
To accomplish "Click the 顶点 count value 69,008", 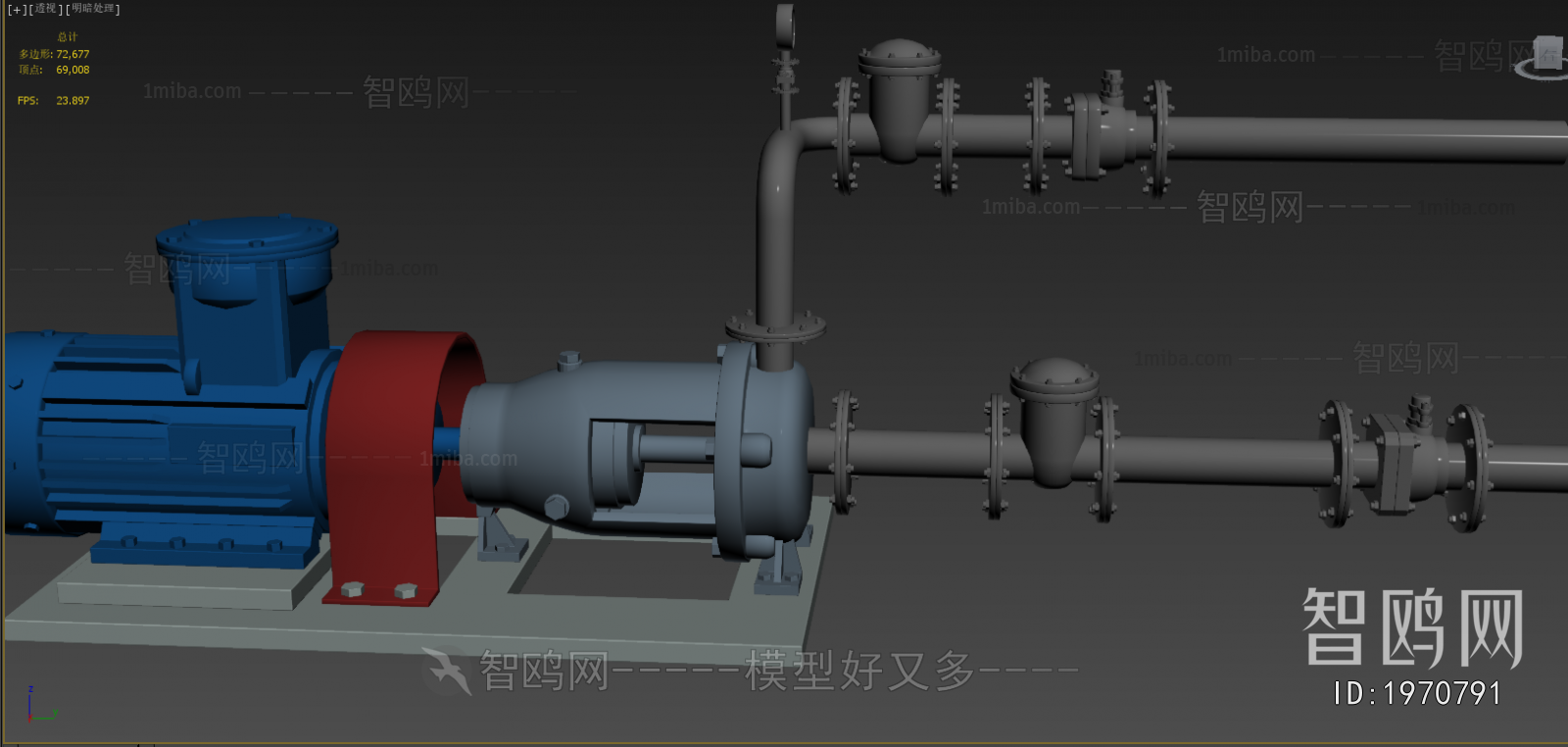I will point(73,70).
